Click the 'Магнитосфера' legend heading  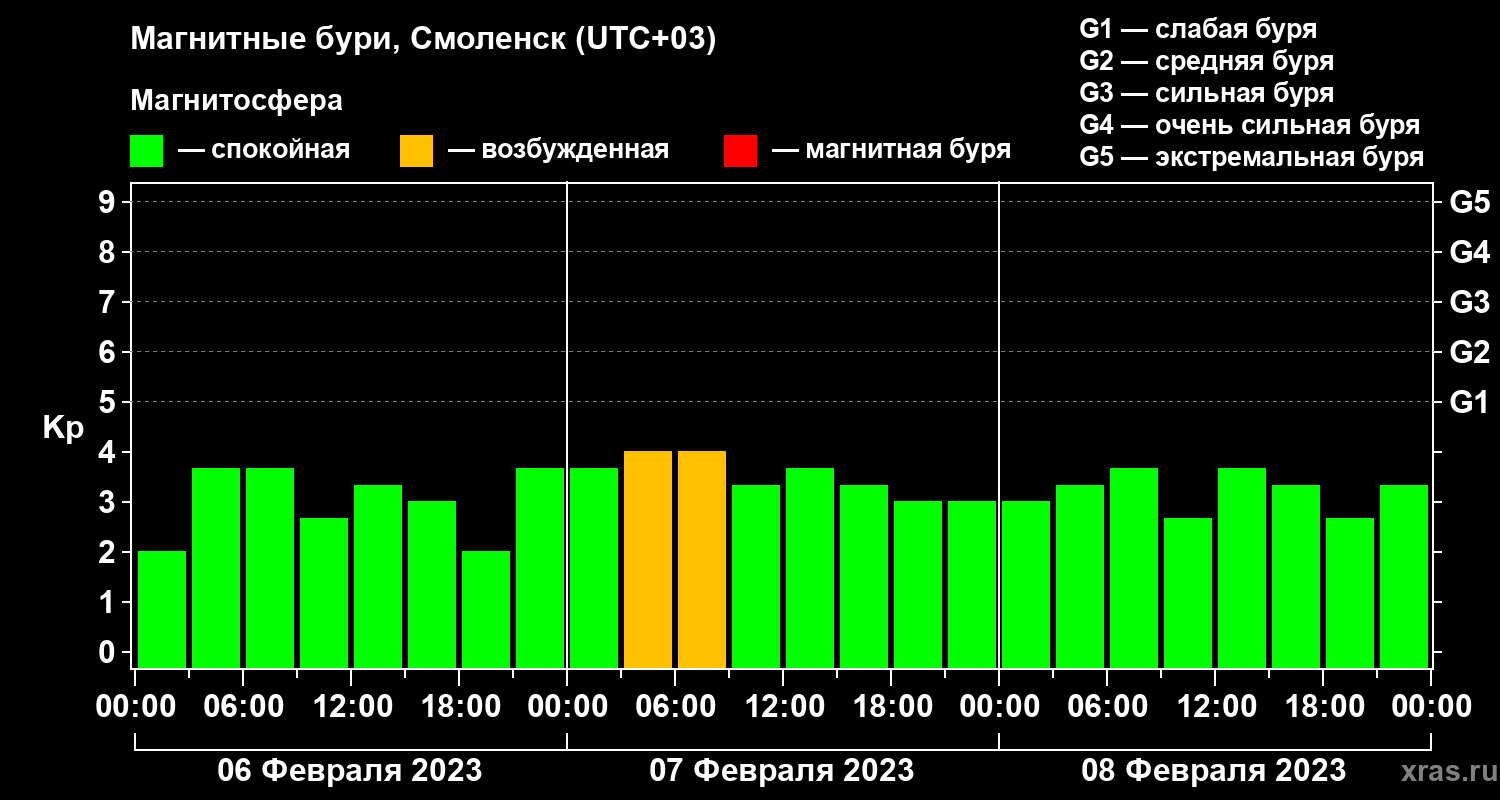tap(237, 101)
